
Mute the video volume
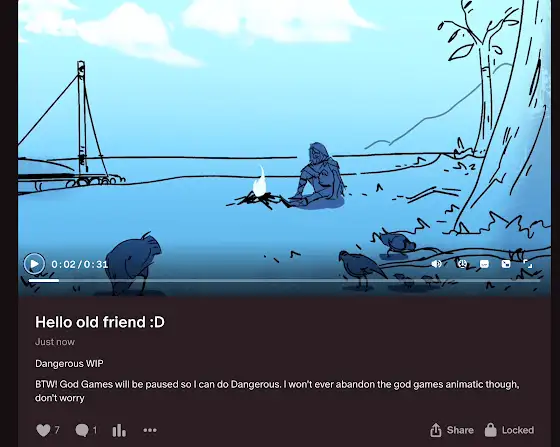click(x=436, y=264)
